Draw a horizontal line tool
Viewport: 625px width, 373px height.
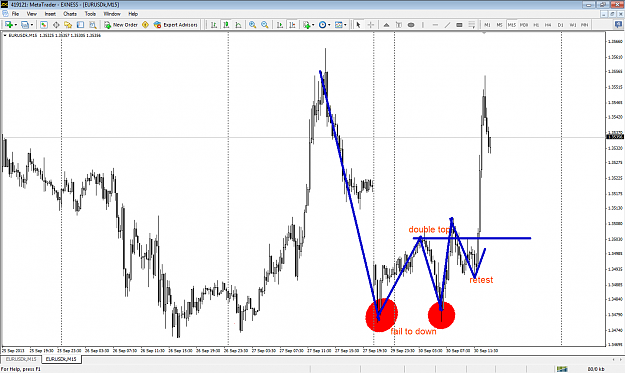tap(435, 25)
